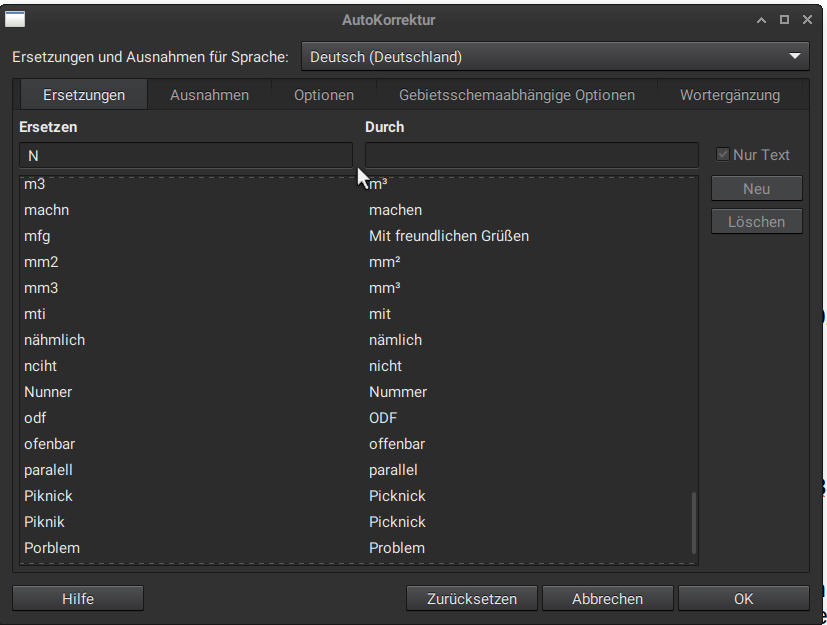Select the Piknick entry
The image size is (827, 625).
(359, 496)
